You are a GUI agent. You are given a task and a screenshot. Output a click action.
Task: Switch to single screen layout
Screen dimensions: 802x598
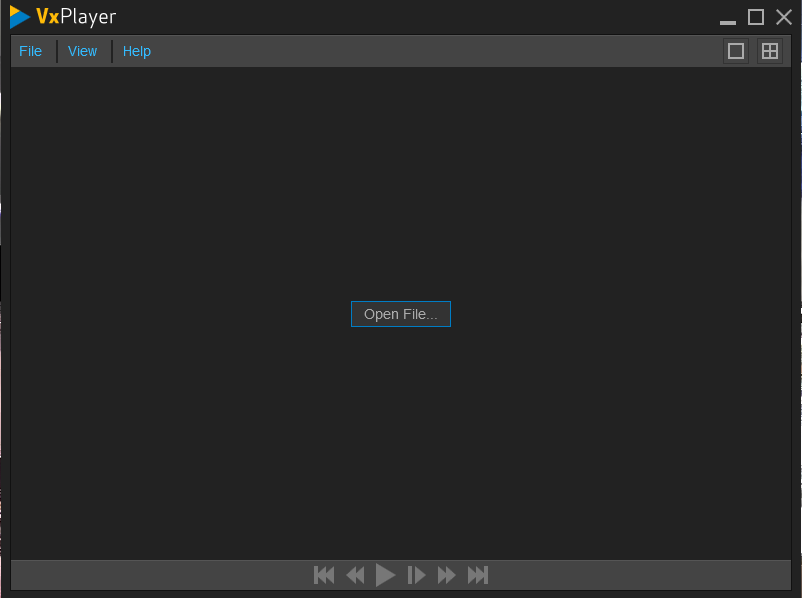[736, 50]
